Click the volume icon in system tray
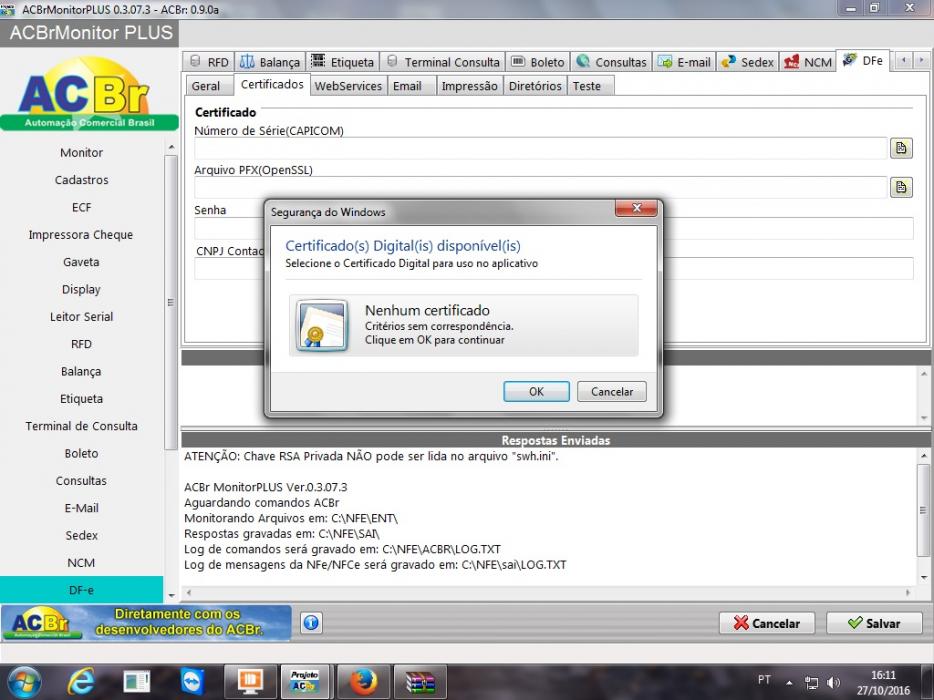Screen dimensions: 934x700 [x=833, y=683]
